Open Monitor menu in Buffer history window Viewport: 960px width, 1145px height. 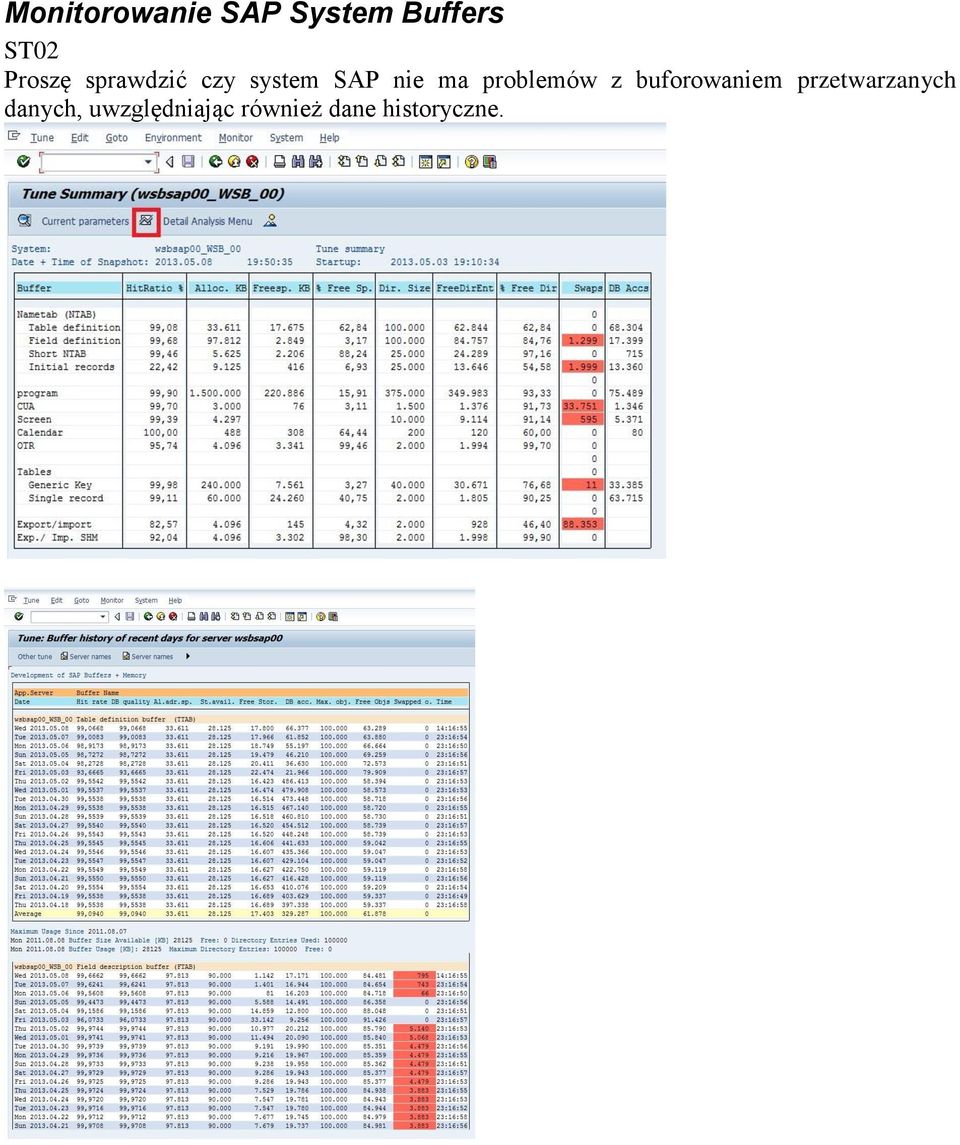112,600
